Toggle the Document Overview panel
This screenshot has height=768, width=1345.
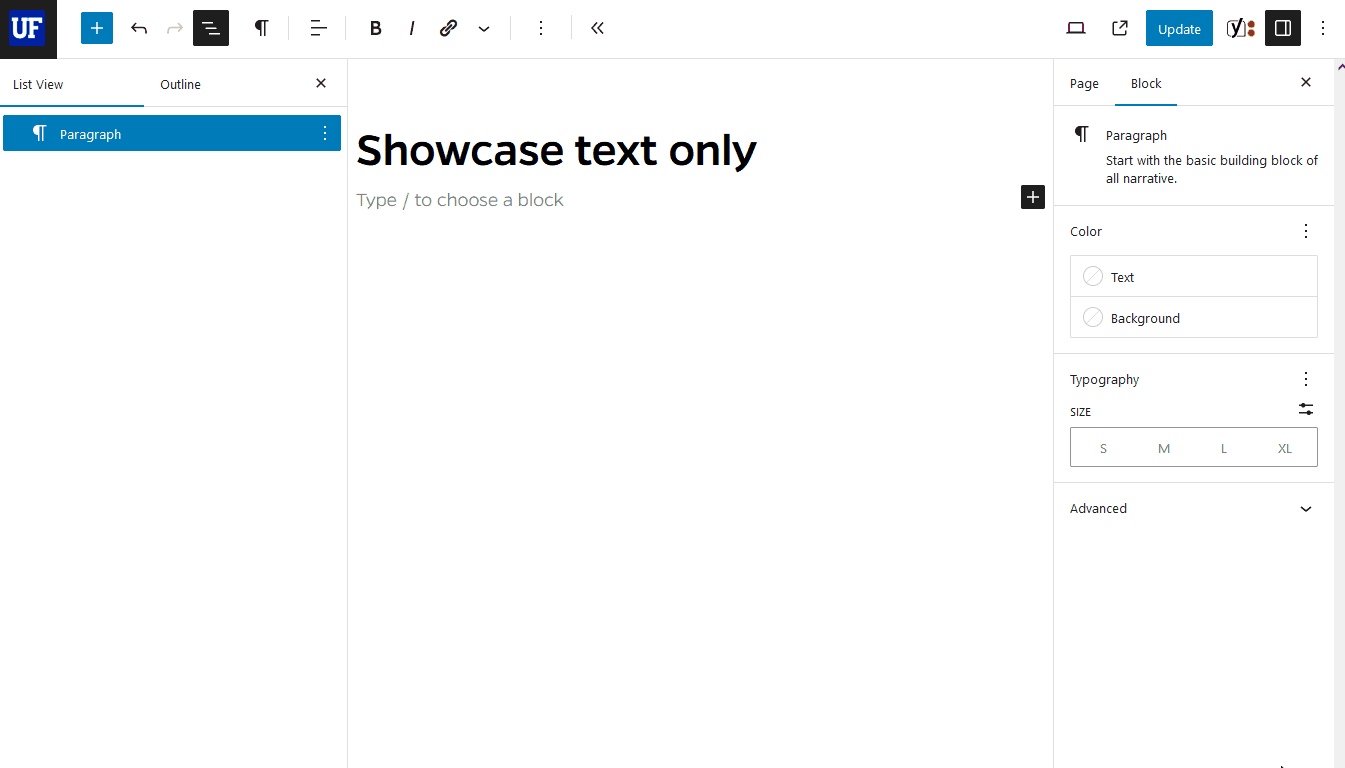click(x=210, y=28)
